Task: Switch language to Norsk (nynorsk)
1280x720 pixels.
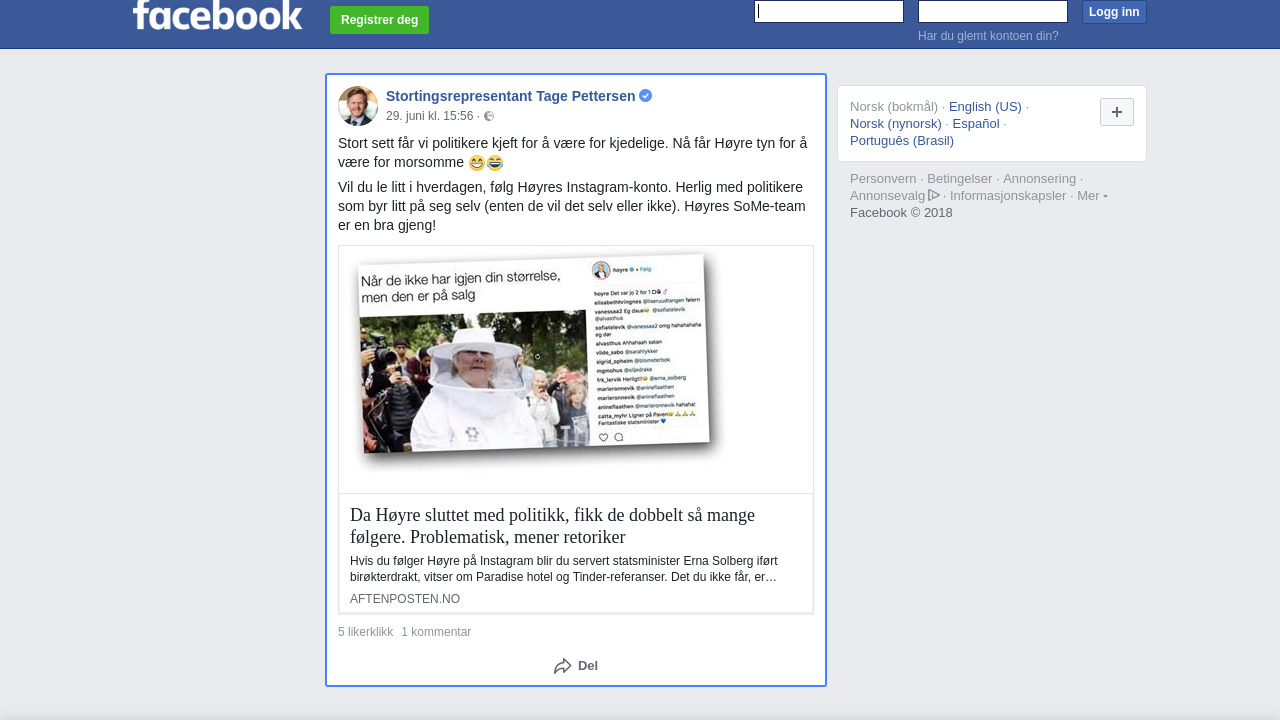Action: point(896,124)
